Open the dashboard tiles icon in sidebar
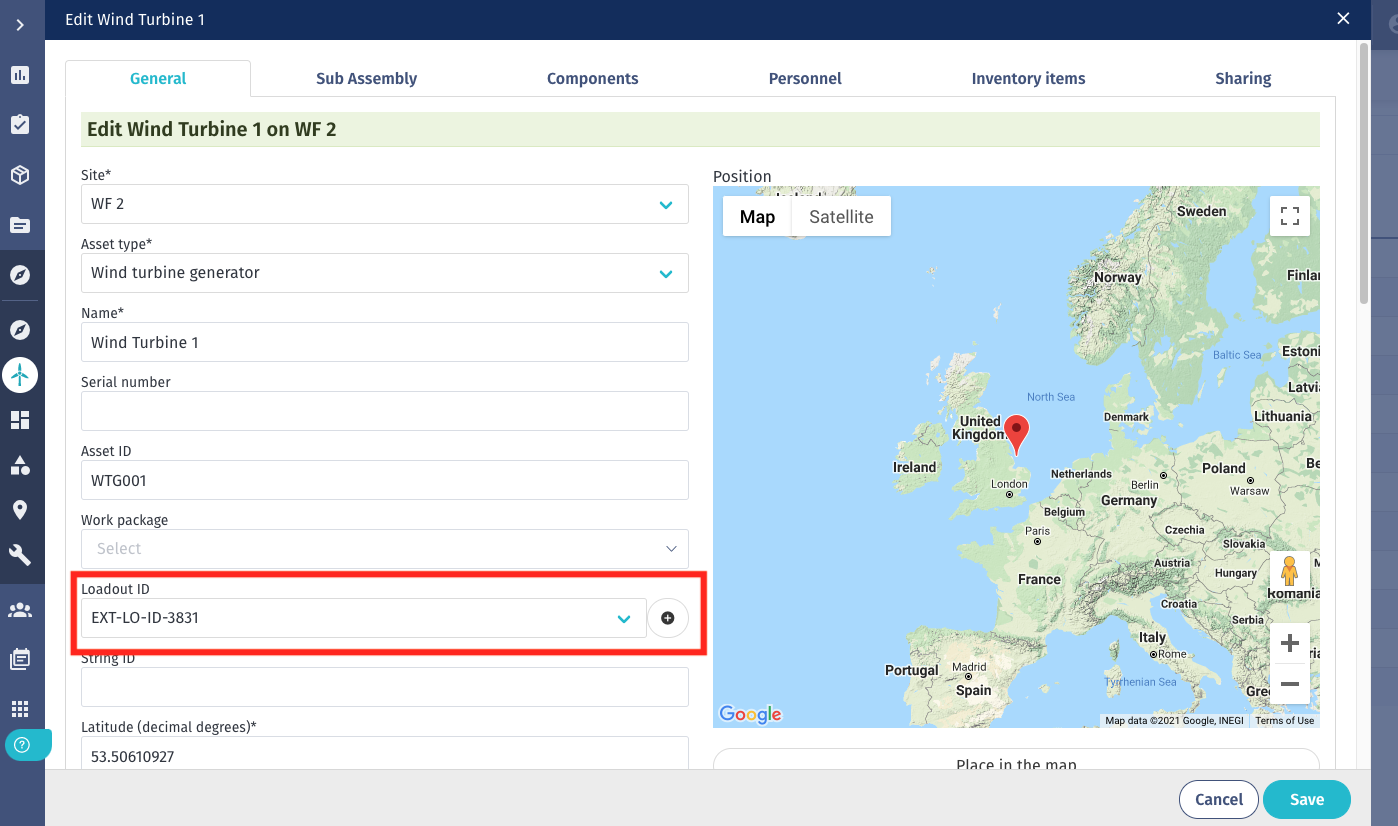The width and height of the screenshot is (1398, 826). point(20,420)
